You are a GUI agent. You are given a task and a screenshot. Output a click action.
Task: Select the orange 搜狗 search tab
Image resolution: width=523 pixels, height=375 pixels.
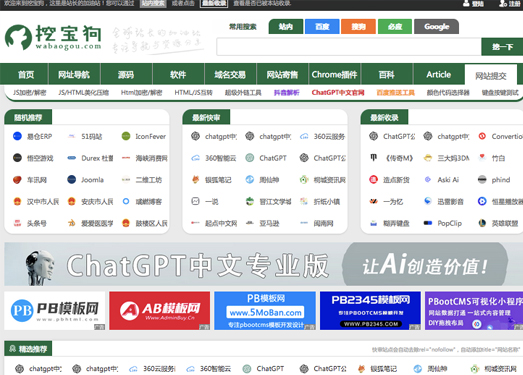coord(358,27)
